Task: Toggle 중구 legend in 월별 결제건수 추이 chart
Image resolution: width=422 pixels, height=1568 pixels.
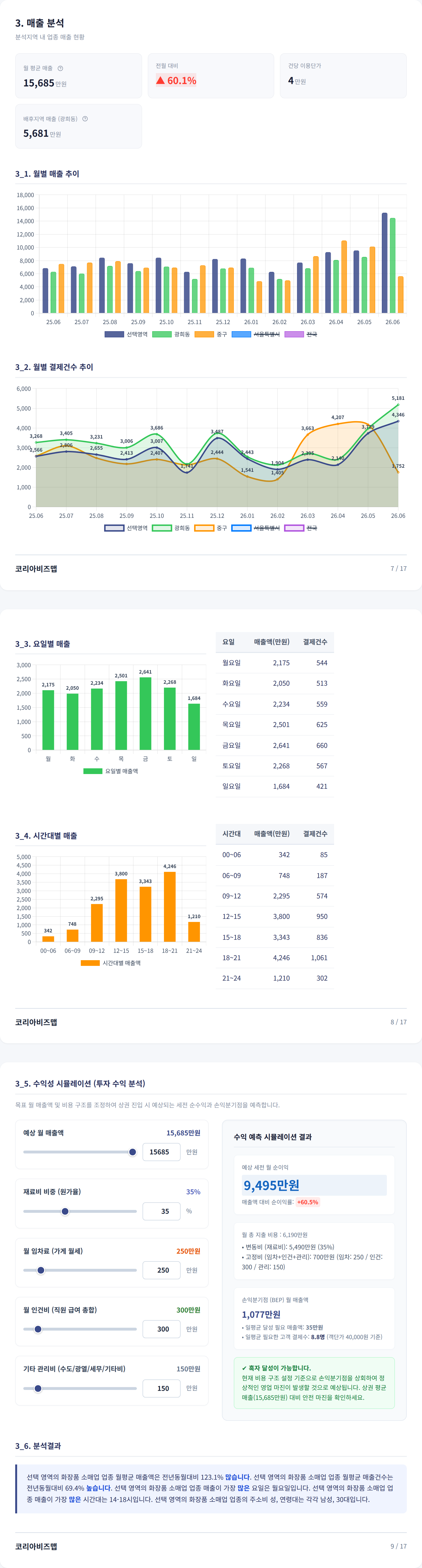Action: (211, 528)
